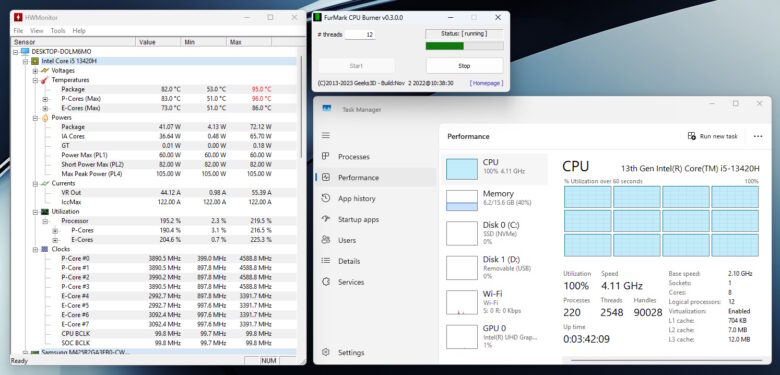Expand the Voltages tree node

35,71
